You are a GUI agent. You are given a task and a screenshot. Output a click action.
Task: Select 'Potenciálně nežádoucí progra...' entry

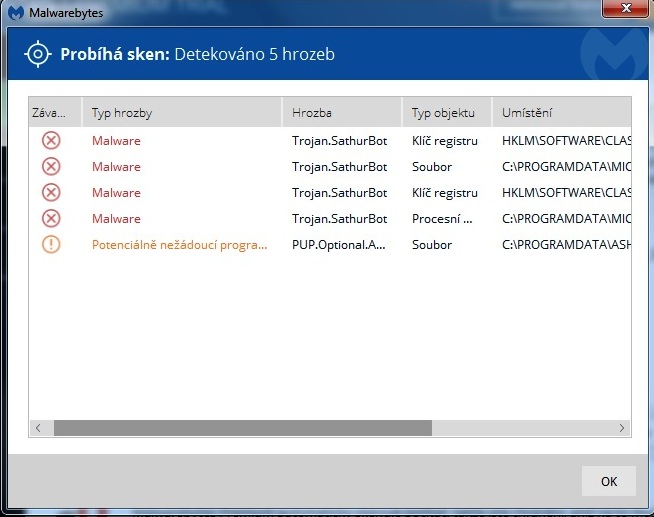pos(179,245)
